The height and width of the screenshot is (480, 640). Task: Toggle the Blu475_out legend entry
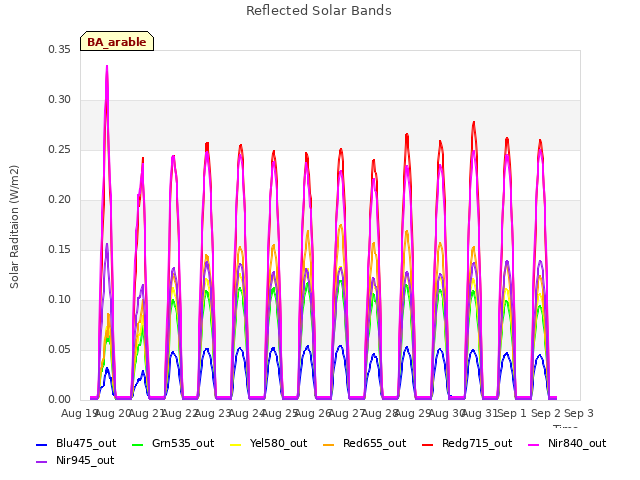coord(76,444)
